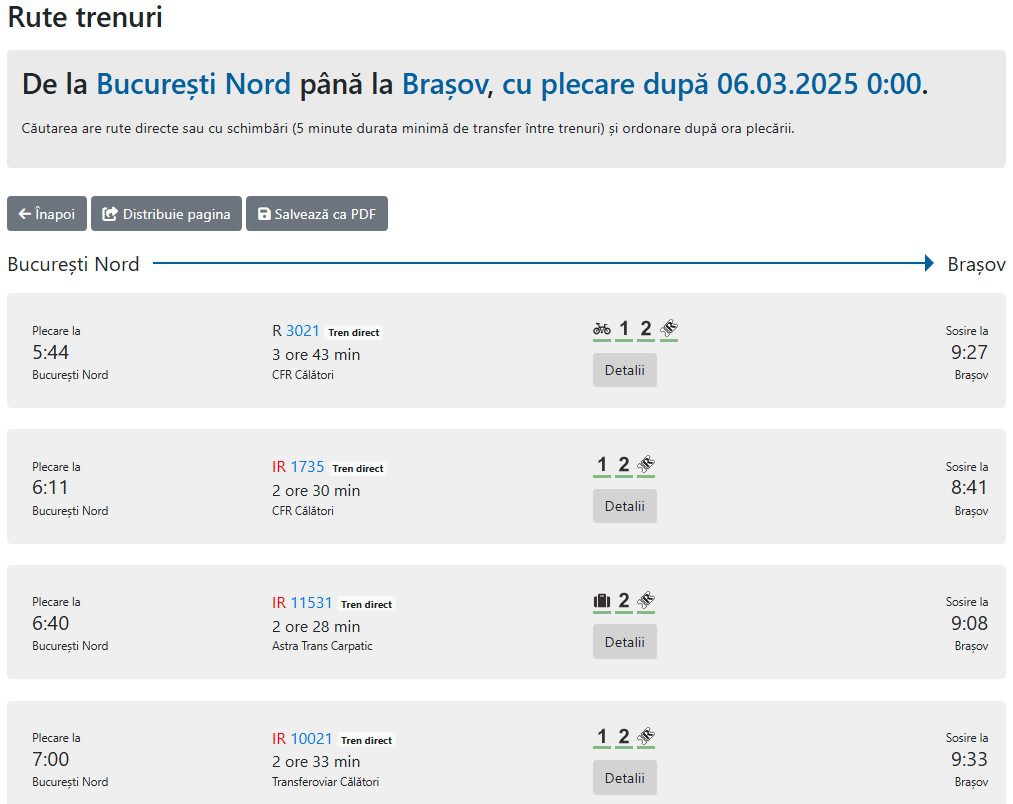
Task: Open Detalii for train R 3021
Action: [625, 370]
